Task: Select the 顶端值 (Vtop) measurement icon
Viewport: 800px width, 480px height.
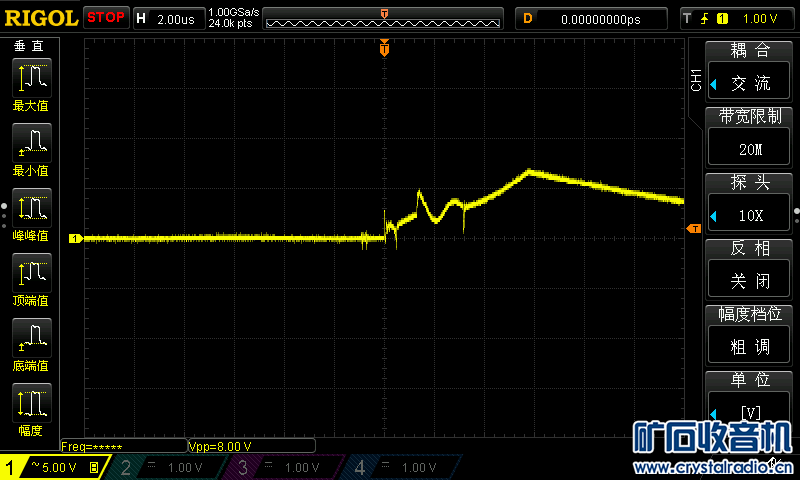Action: [x=31, y=272]
